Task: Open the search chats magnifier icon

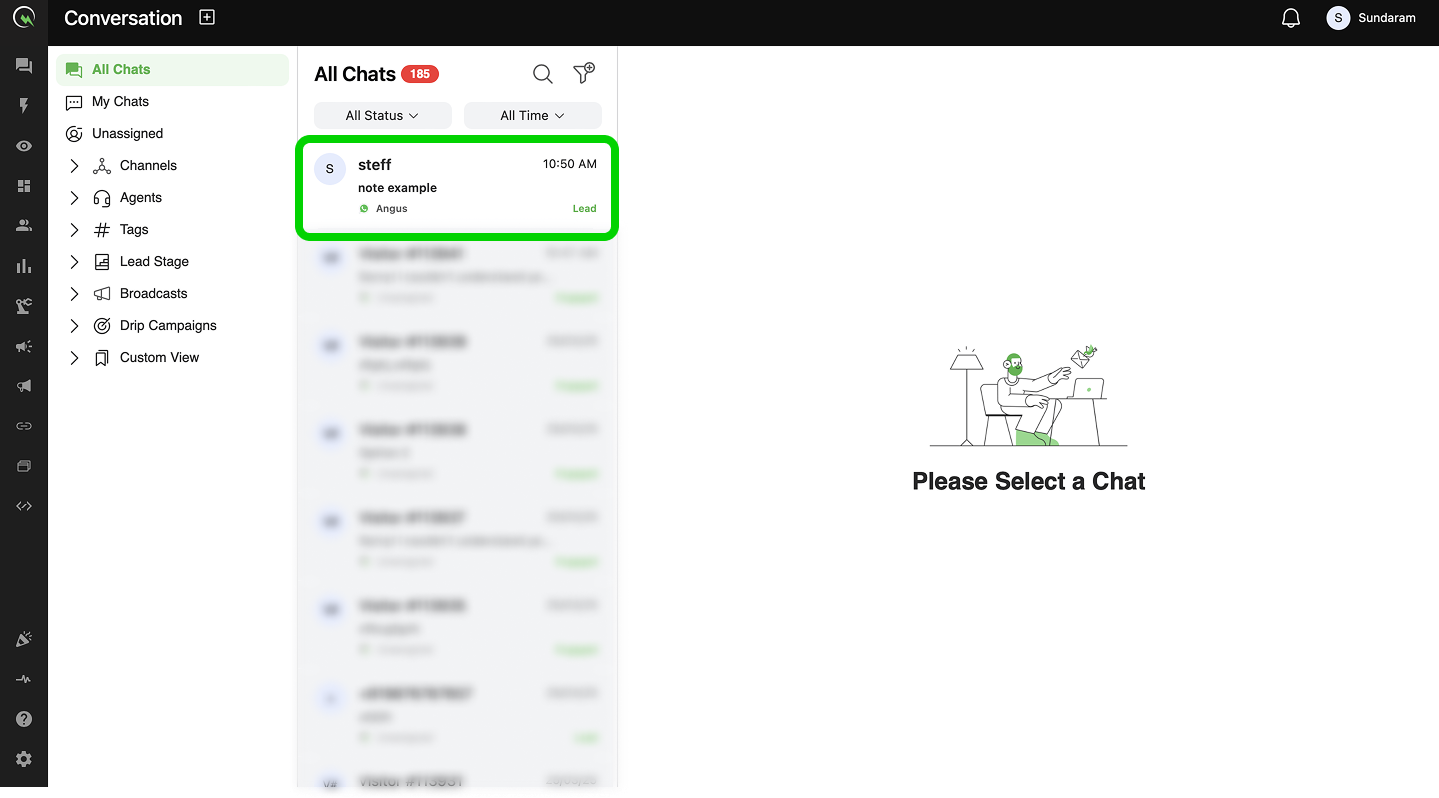Action: [543, 74]
